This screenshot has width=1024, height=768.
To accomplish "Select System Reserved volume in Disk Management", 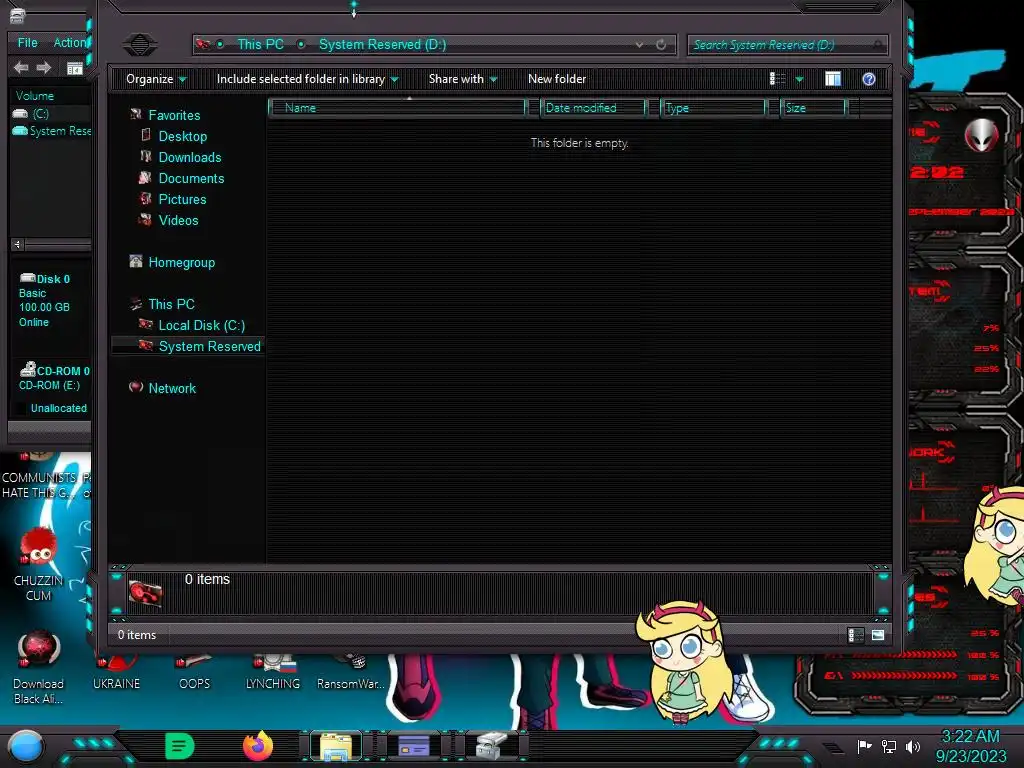I will (50, 131).
